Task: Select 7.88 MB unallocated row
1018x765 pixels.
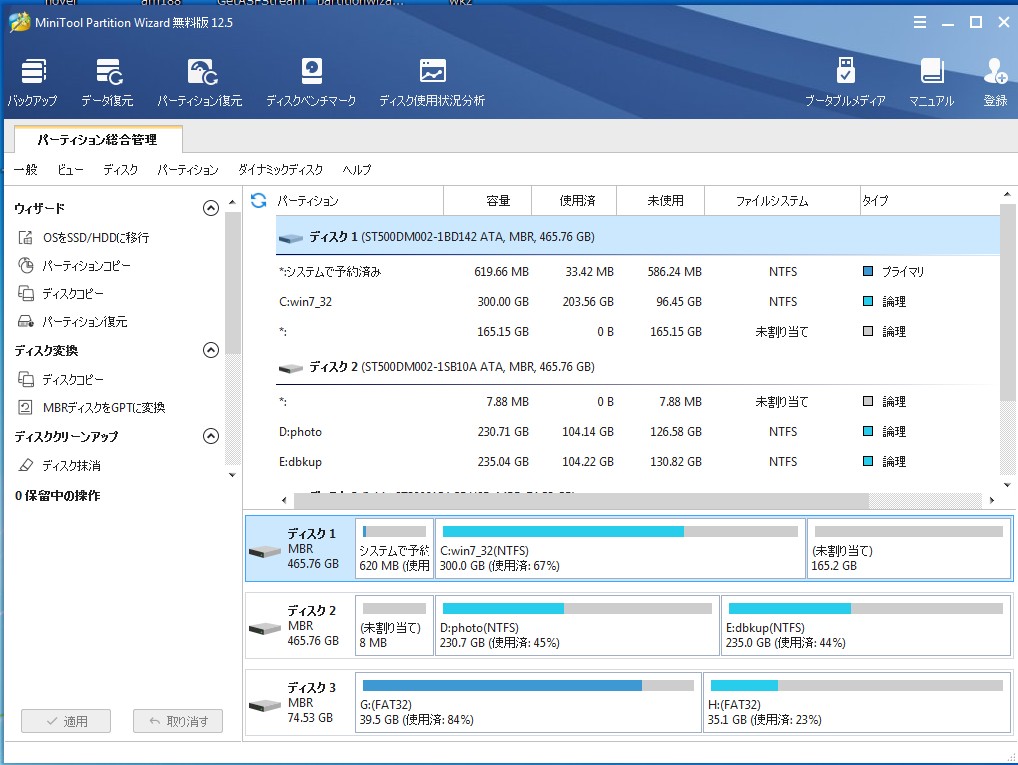Action: point(638,401)
